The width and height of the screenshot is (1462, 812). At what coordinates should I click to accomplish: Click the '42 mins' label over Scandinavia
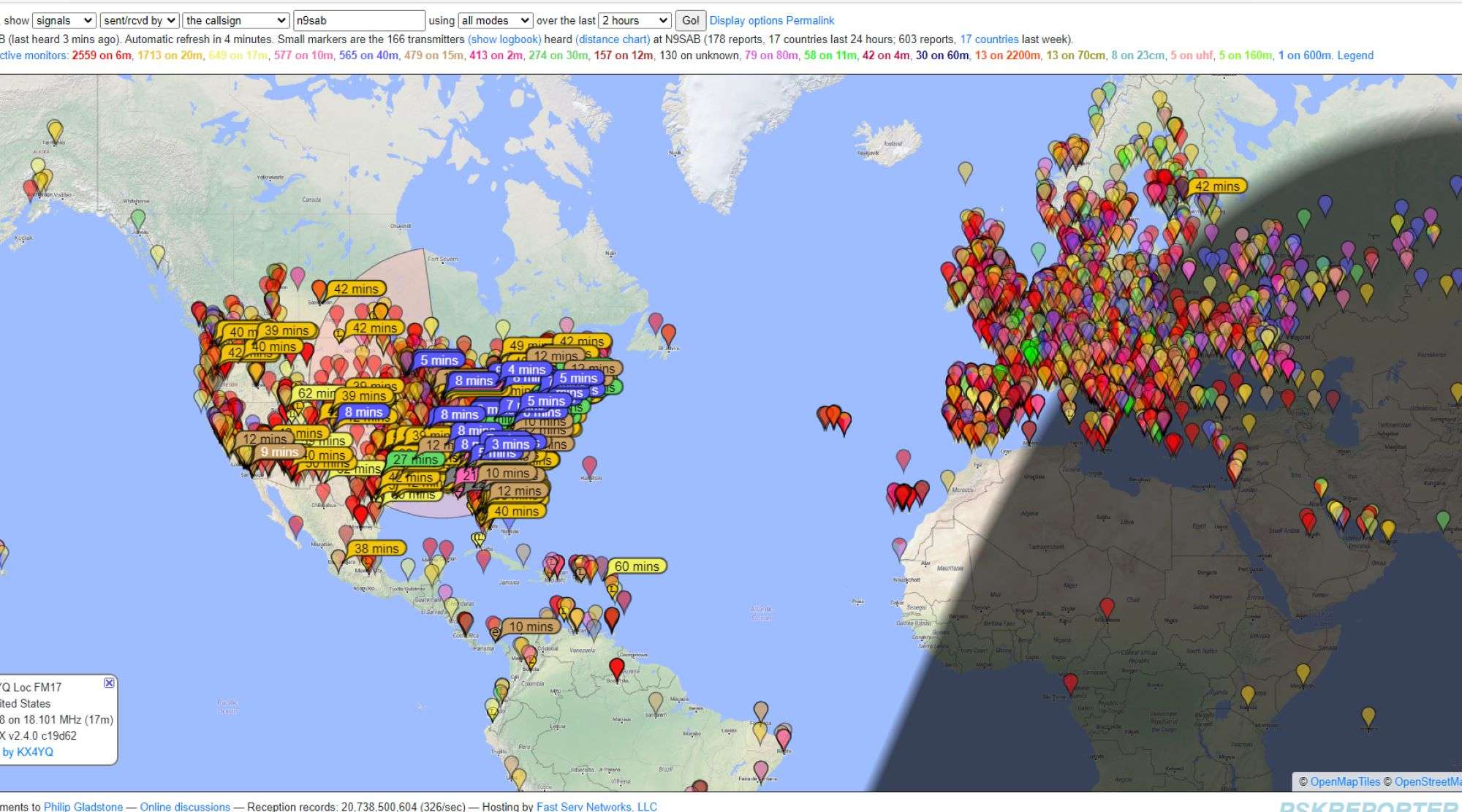point(1217,186)
